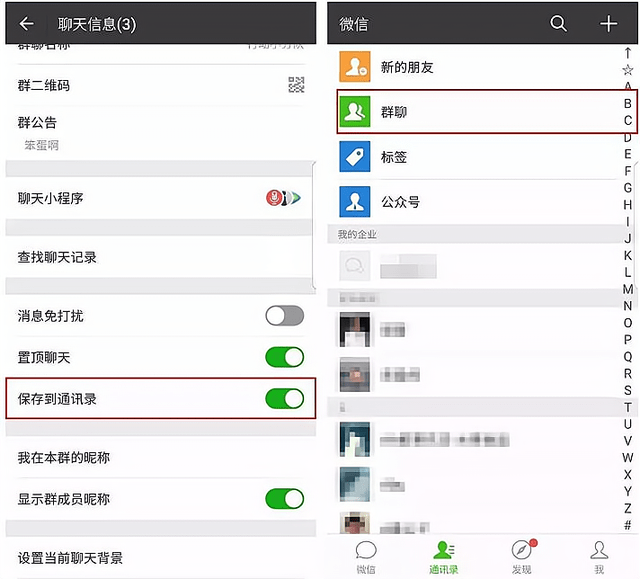Jump to starred contacts in the index
640x579 pixels.
click(628, 70)
